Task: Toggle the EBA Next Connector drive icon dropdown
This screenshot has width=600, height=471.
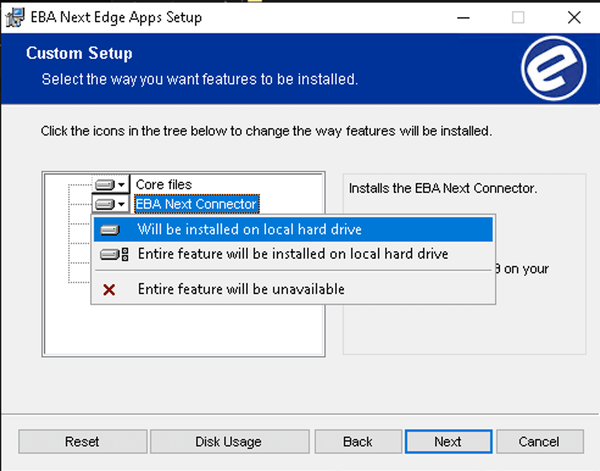Action: pos(112,204)
